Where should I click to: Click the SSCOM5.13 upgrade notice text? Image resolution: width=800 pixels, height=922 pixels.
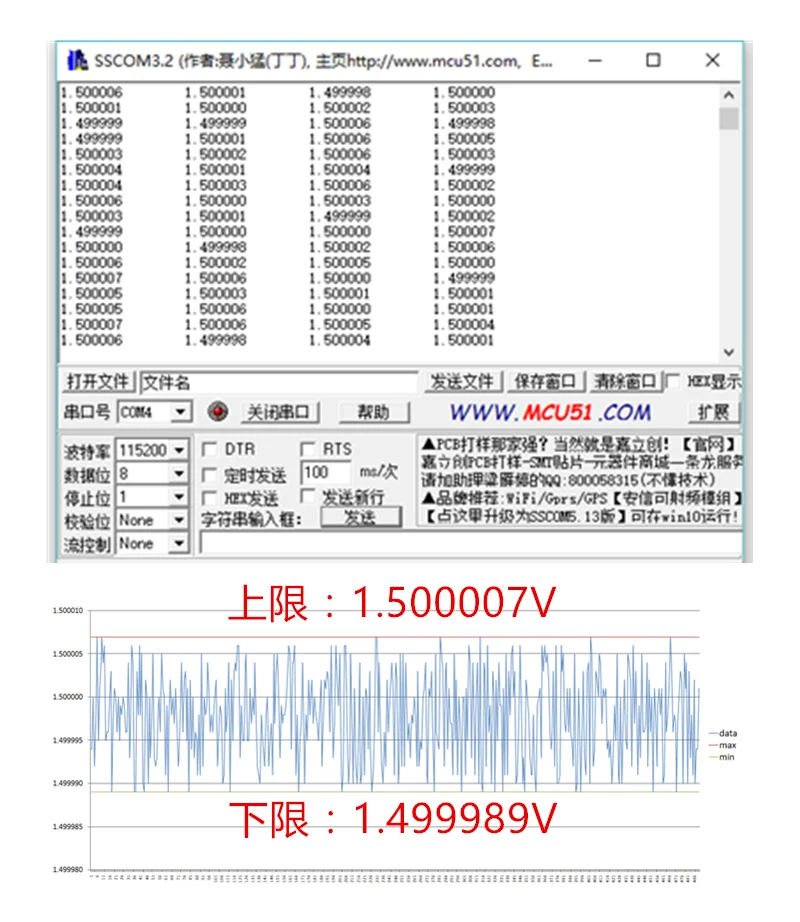[x=581, y=516]
